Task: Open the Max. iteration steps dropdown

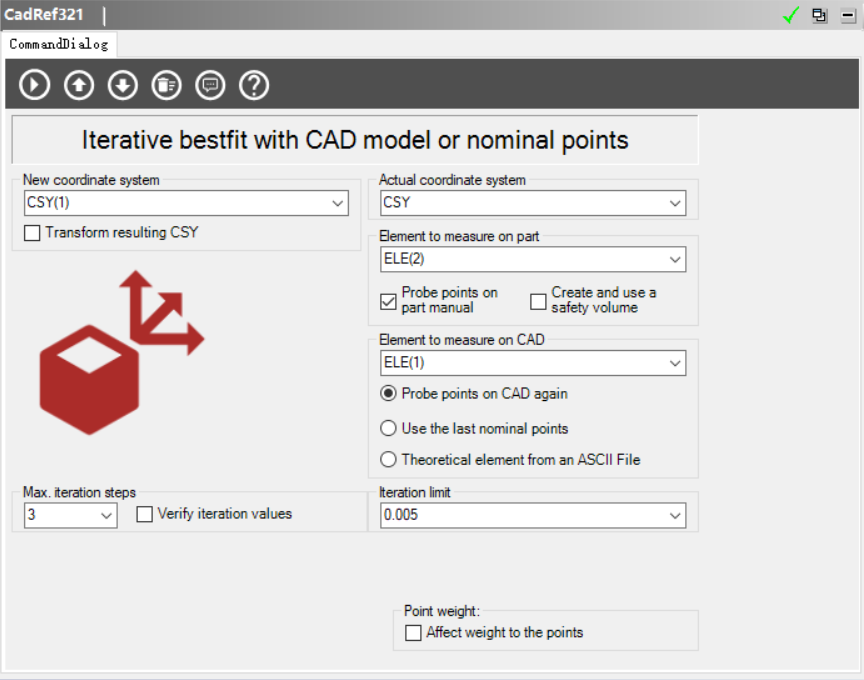Action: pyautogui.click(x=106, y=516)
